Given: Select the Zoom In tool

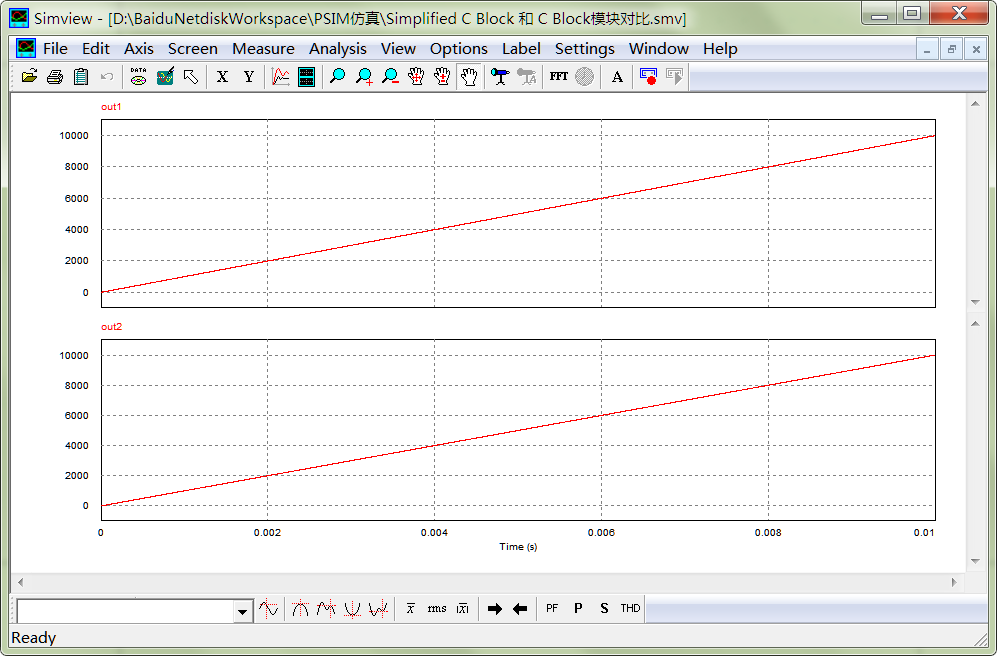Looking at the screenshot, I should click(x=363, y=76).
